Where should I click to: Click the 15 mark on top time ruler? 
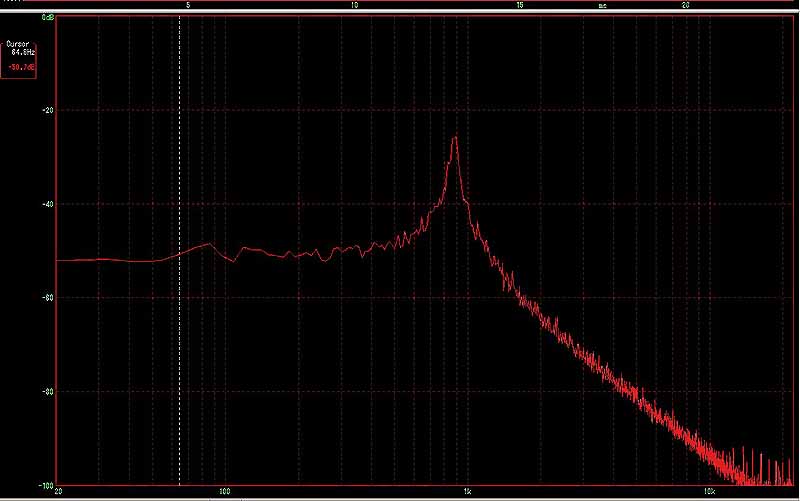coord(519,5)
